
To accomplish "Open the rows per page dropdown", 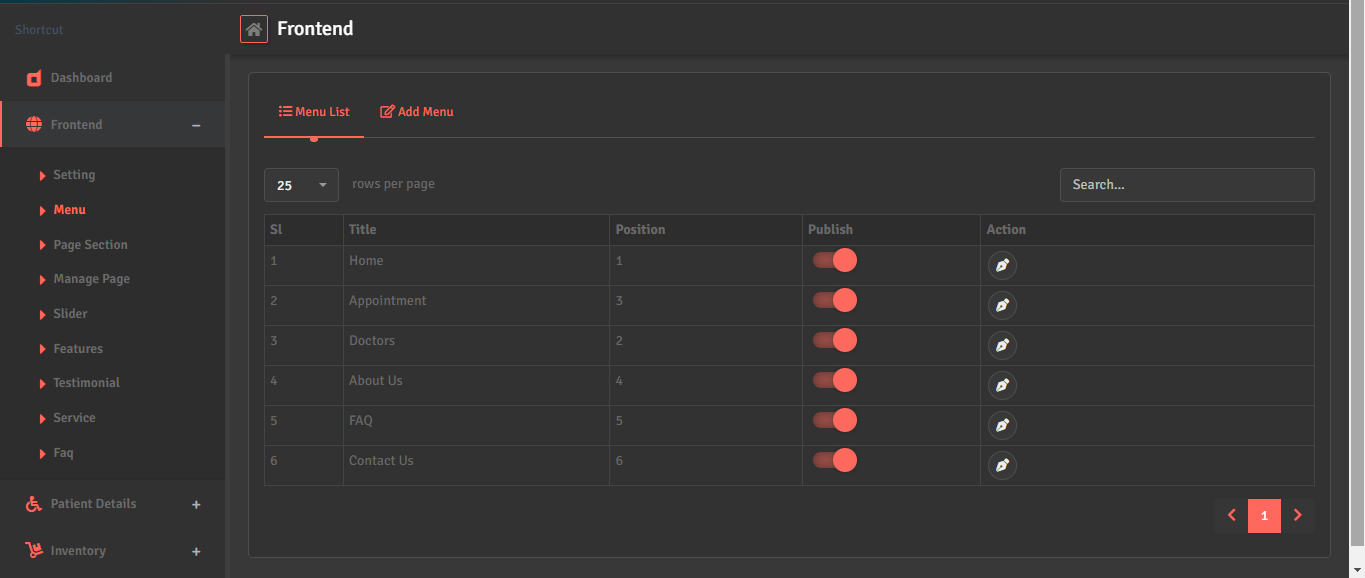I will pos(301,185).
